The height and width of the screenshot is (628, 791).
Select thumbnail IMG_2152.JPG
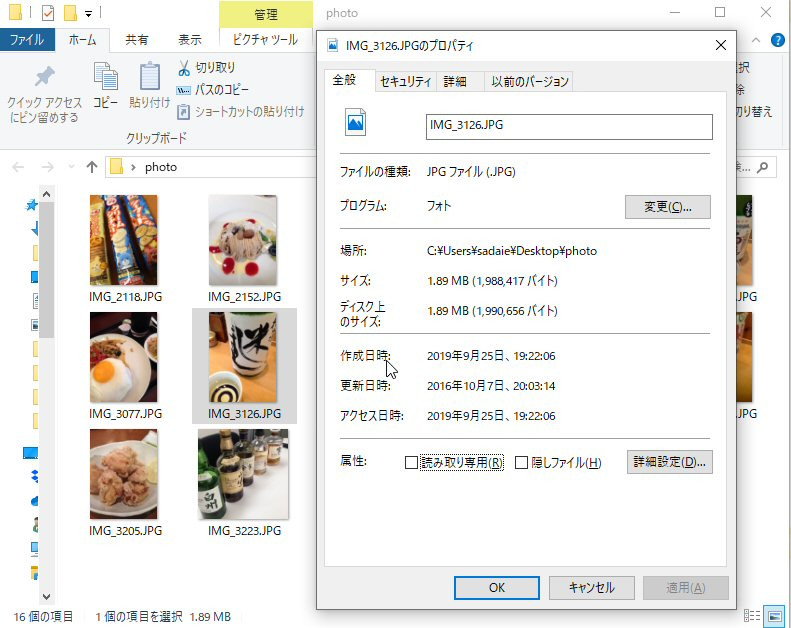pos(243,240)
